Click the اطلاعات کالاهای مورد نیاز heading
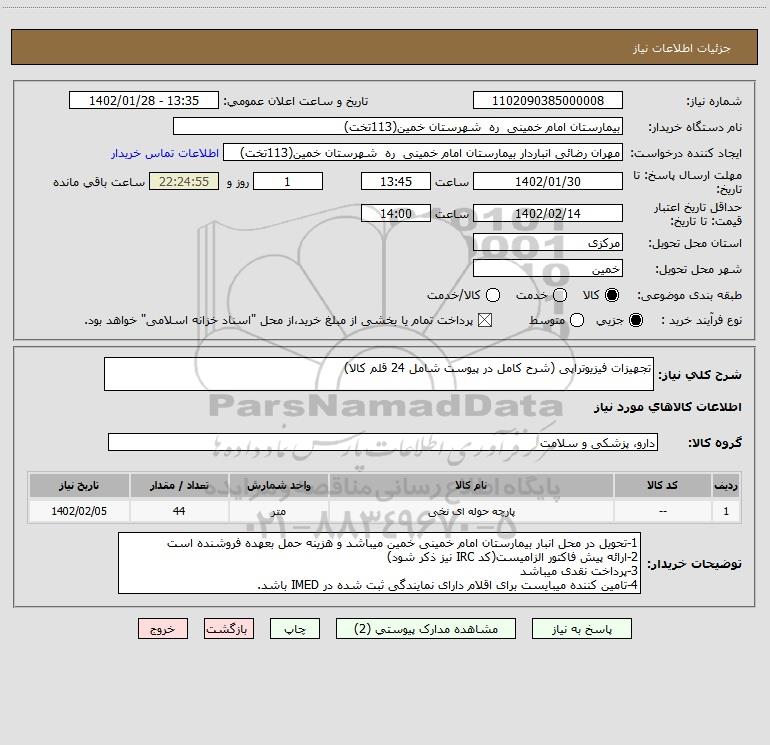This screenshot has height=745, width=770. click(x=667, y=407)
